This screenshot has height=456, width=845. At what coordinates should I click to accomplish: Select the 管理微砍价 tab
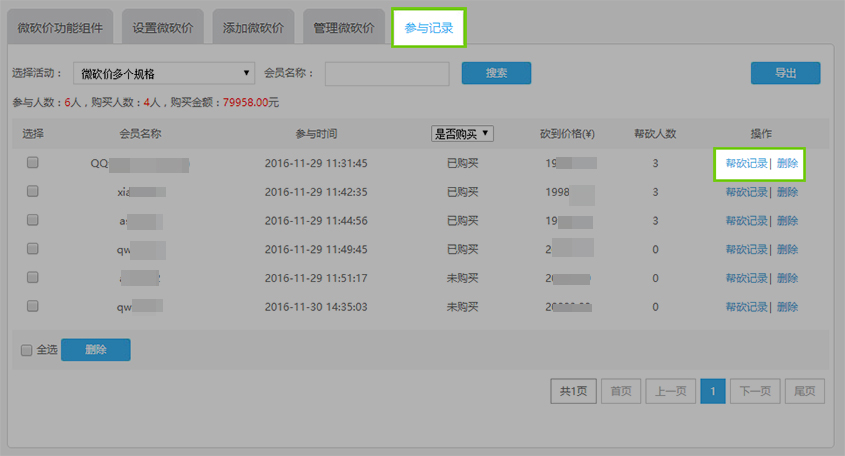pyautogui.click(x=343, y=28)
